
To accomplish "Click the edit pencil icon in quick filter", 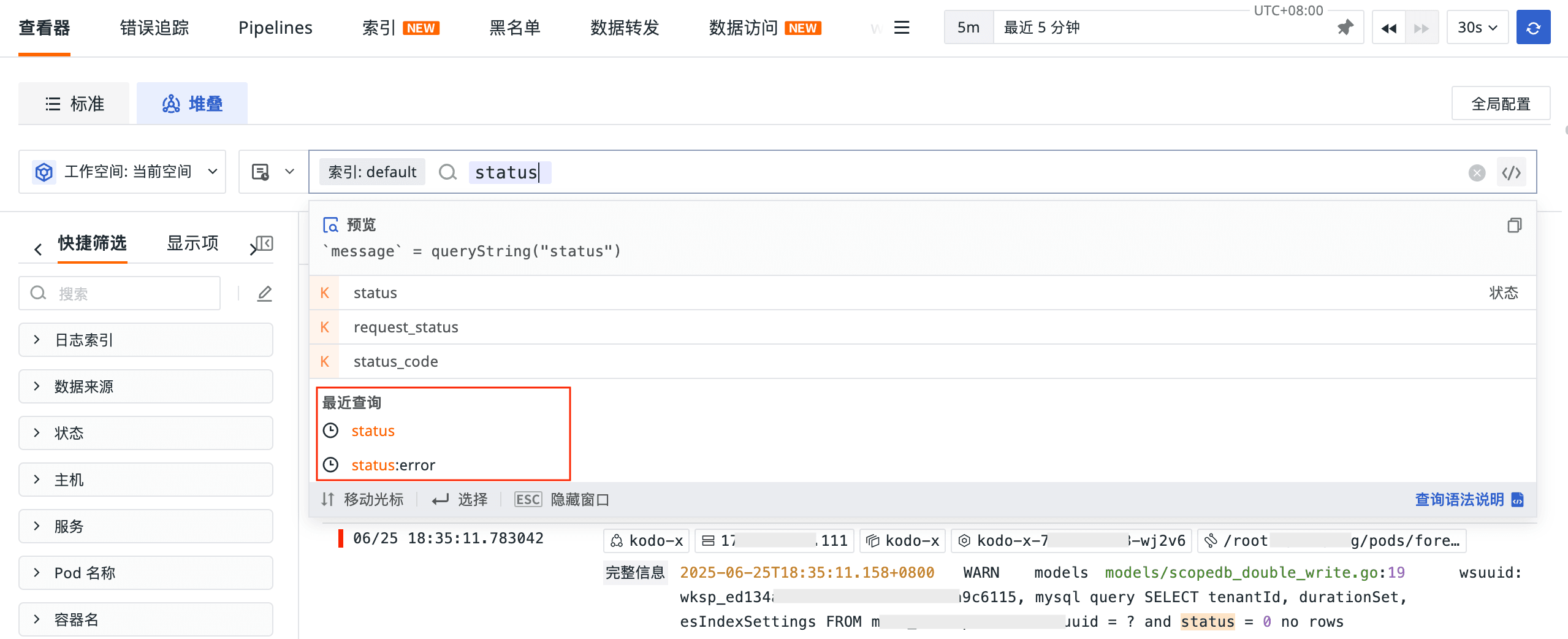I will (264, 294).
